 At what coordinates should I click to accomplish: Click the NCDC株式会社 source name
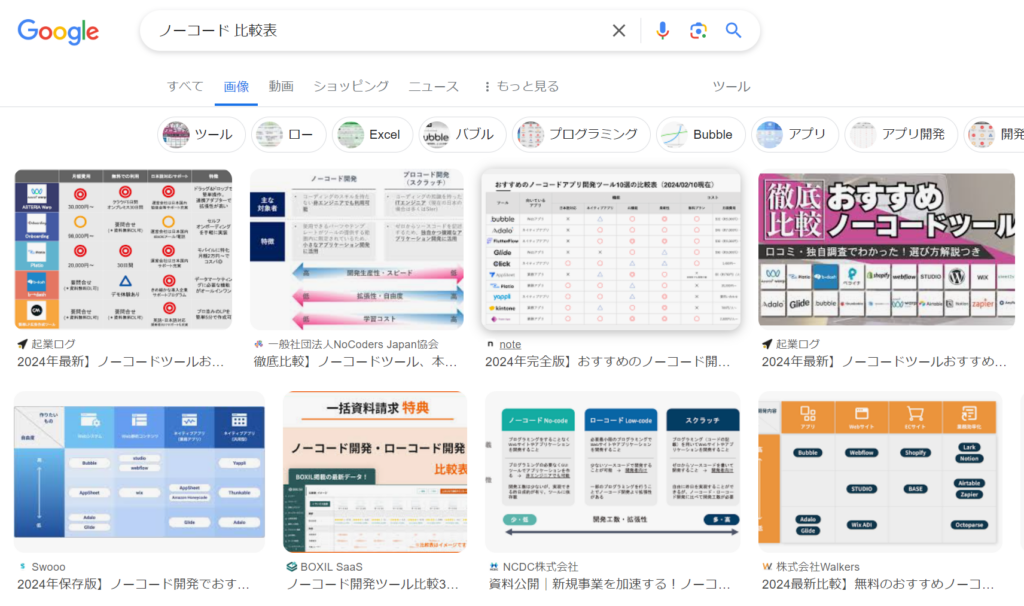(x=540, y=567)
